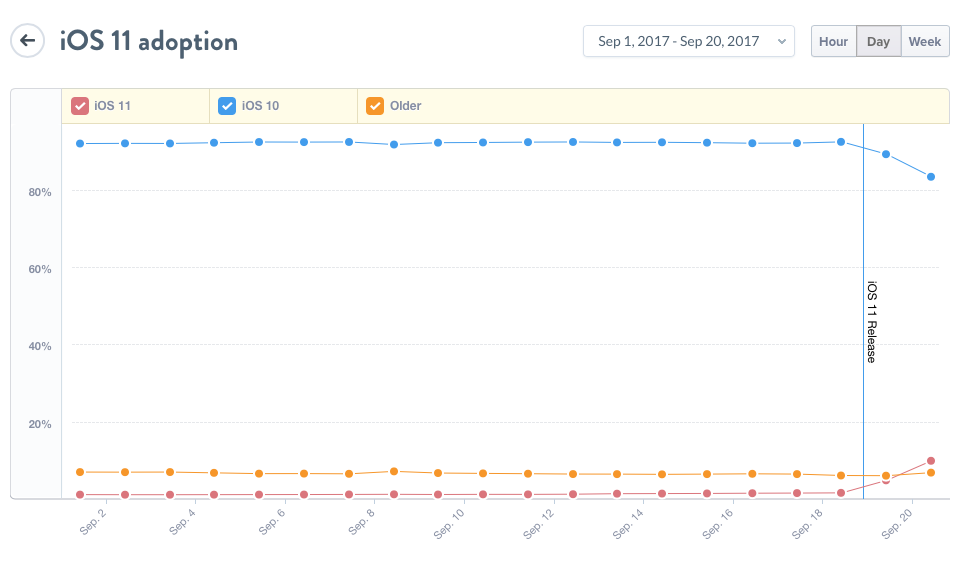The image size is (973, 566).
Task: Click Older data point on Sep. 20
Action: [931, 472]
